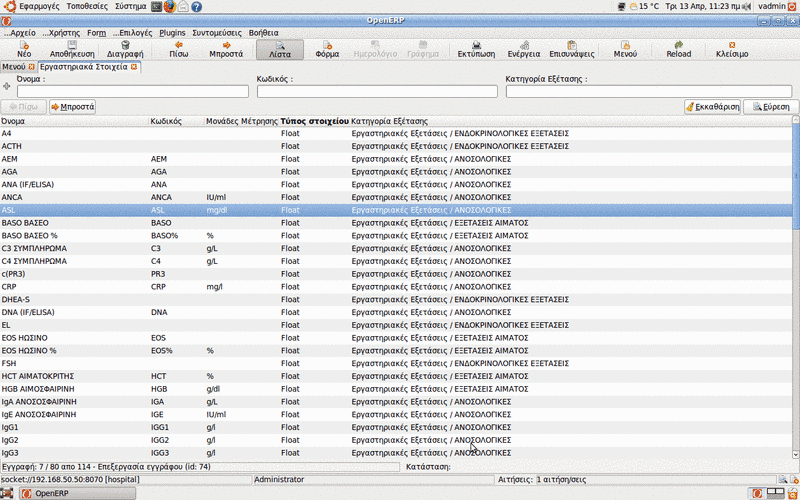This screenshot has height=500, width=800.
Task: Click the vadmin session power icon
Action: point(793,6)
